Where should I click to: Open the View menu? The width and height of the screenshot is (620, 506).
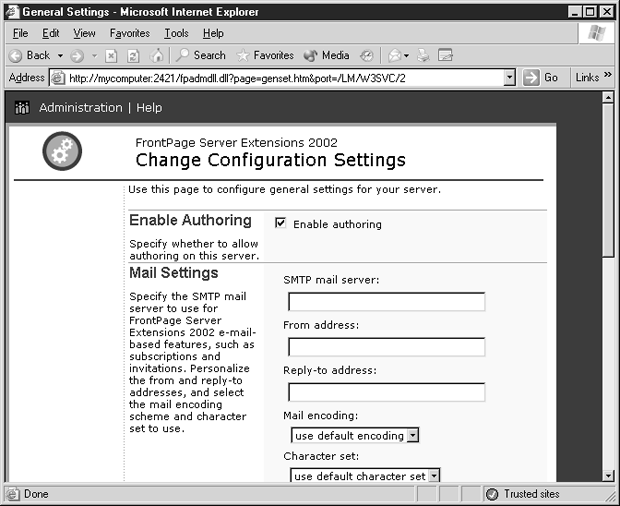tap(84, 33)
